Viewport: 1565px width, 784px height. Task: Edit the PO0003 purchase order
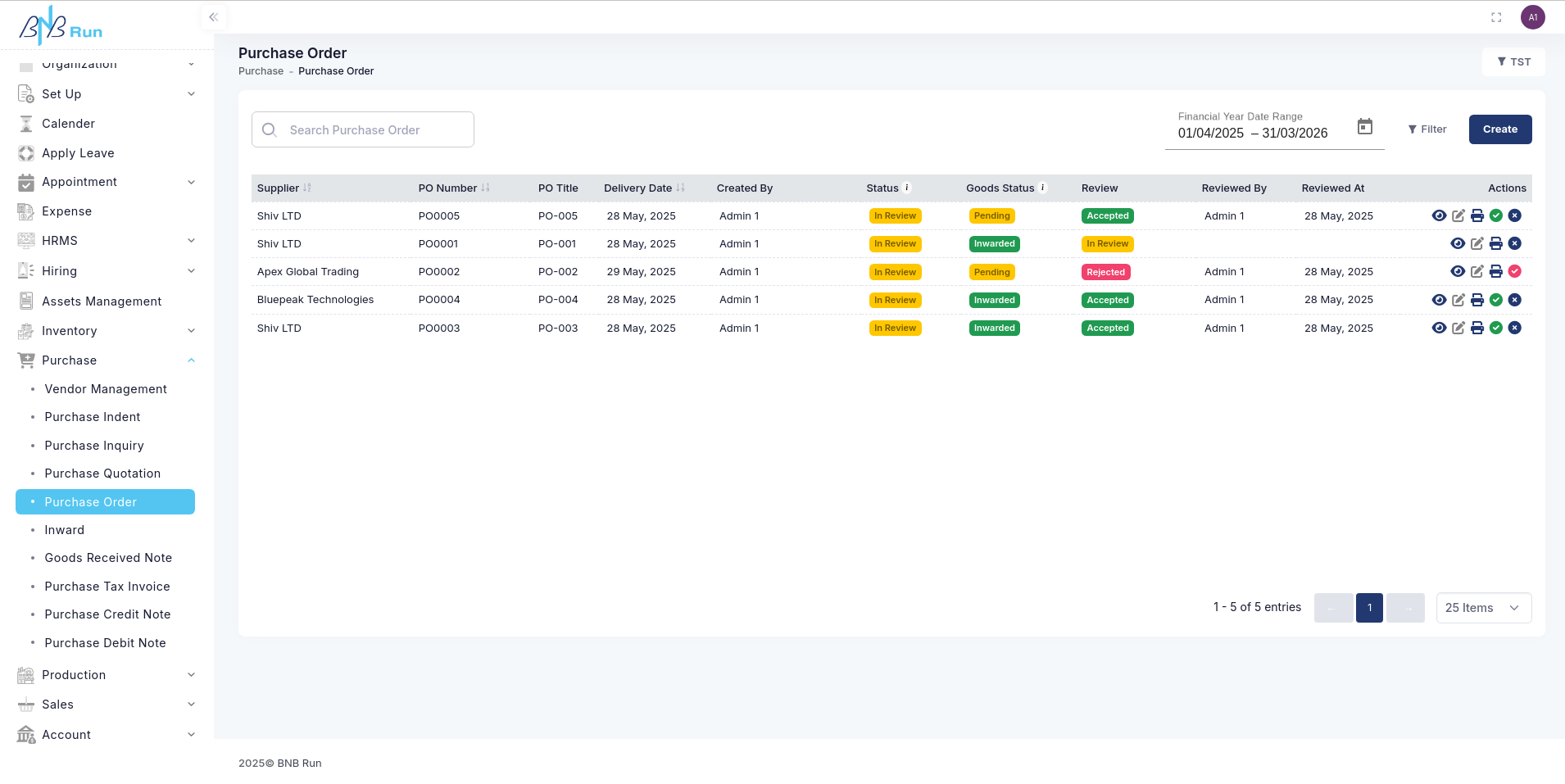[1458, 328]
